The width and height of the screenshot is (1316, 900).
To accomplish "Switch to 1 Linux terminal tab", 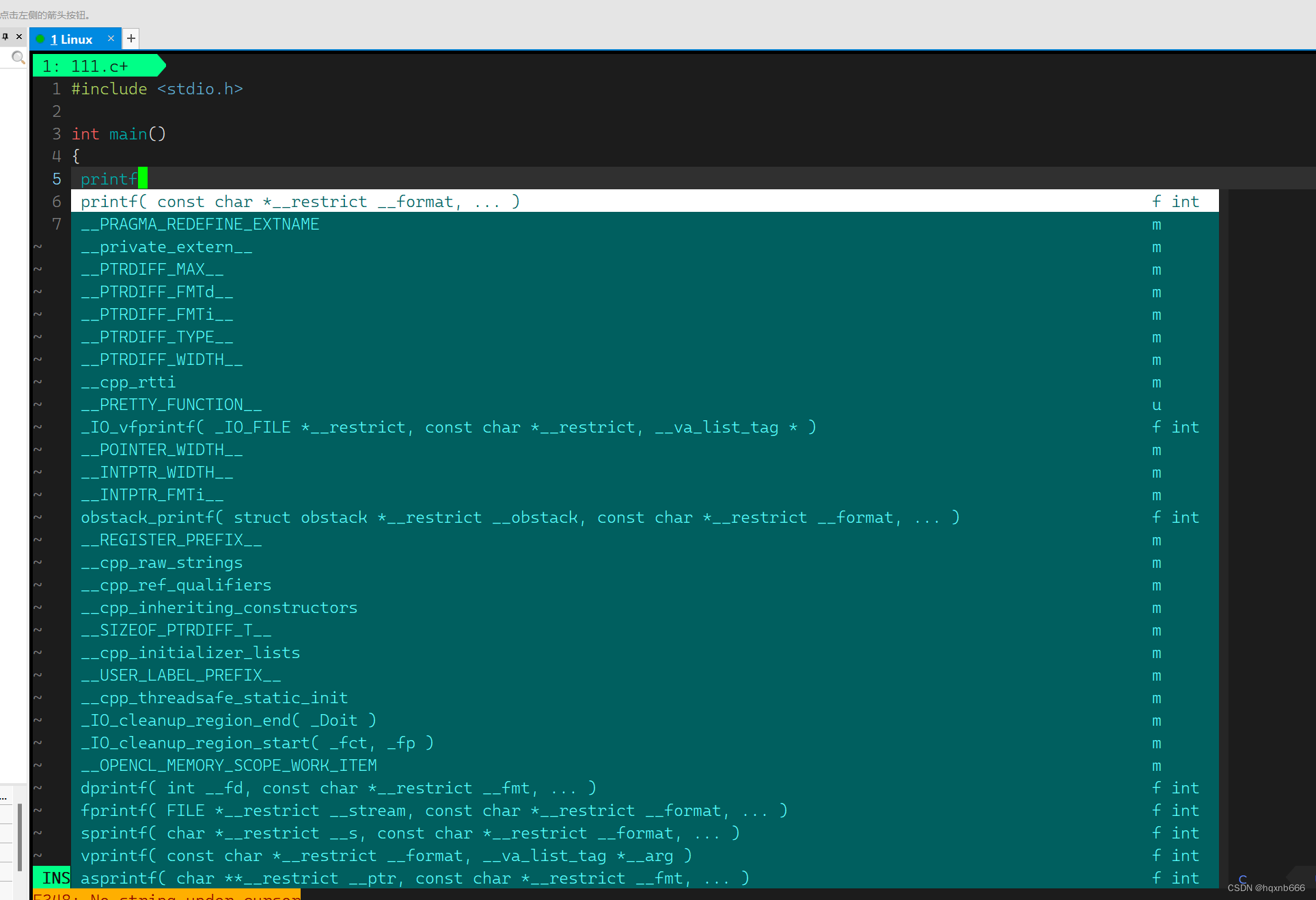I will [x=73, y=38].
